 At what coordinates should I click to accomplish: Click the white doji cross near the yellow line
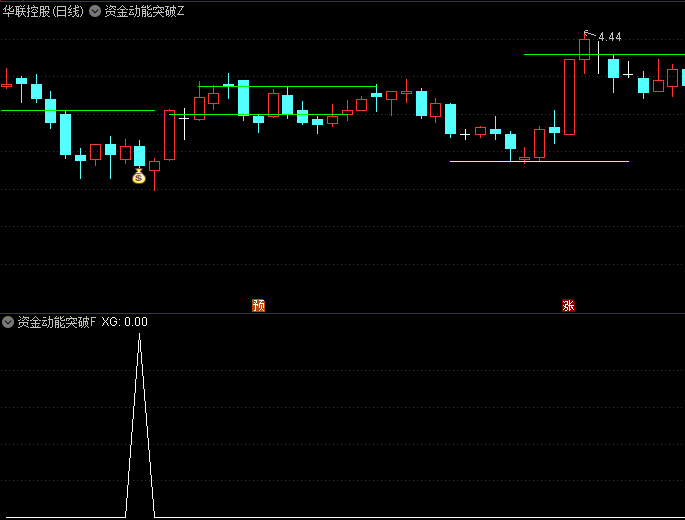coord(465,135)
